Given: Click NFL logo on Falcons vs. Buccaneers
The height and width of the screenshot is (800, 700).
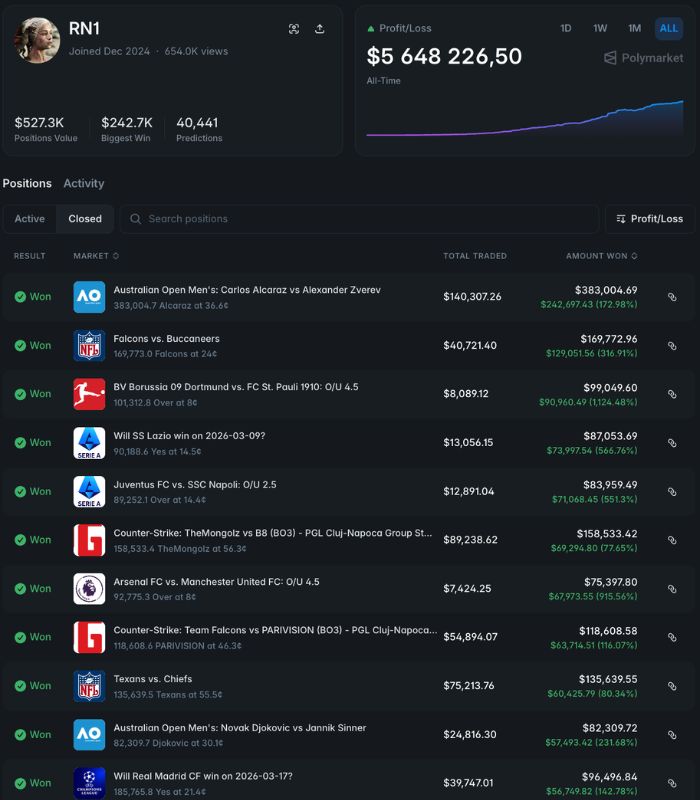Looking at the screenshot, I should 89,346.
